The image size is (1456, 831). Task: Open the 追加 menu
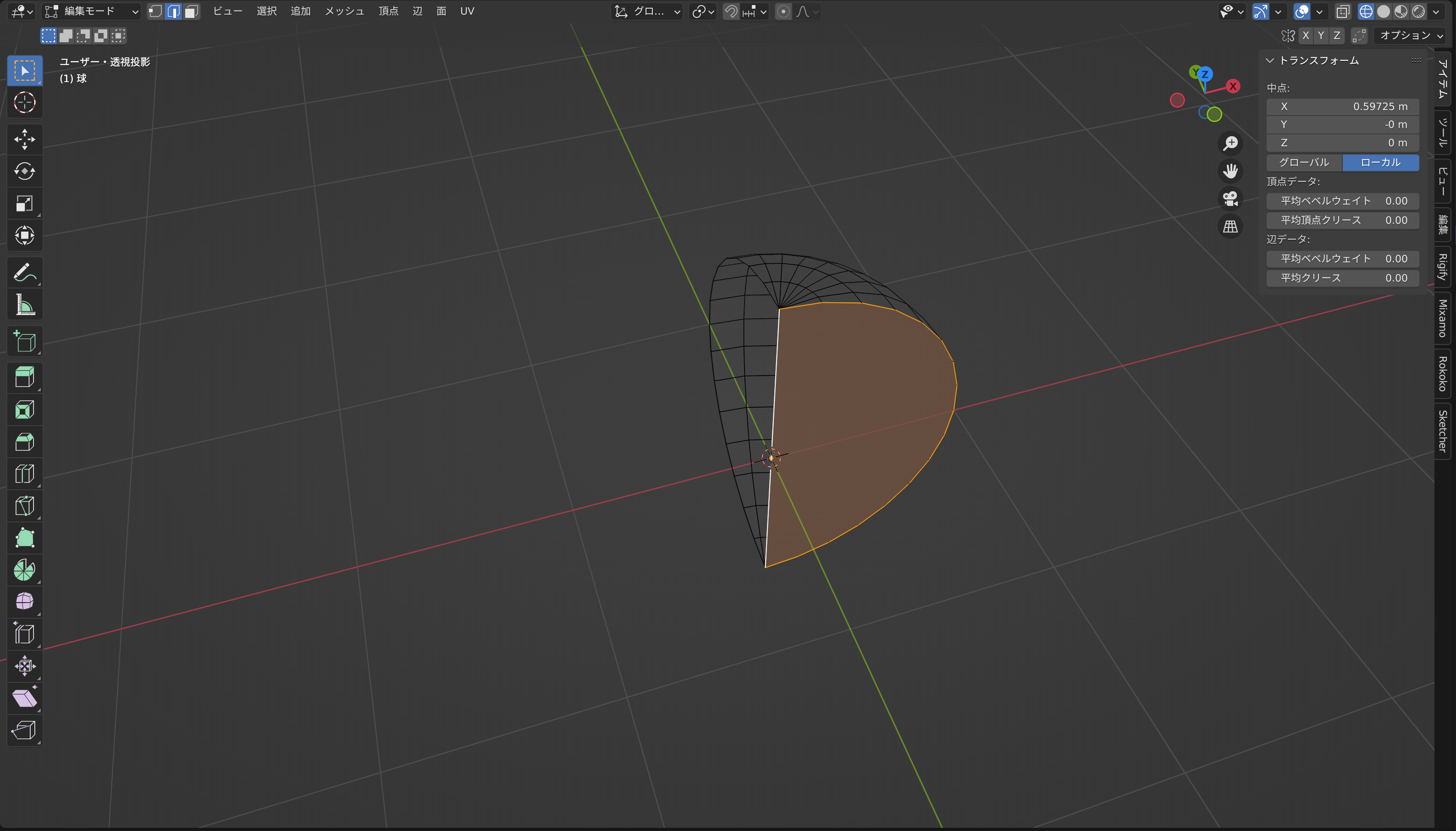(300, 11)
